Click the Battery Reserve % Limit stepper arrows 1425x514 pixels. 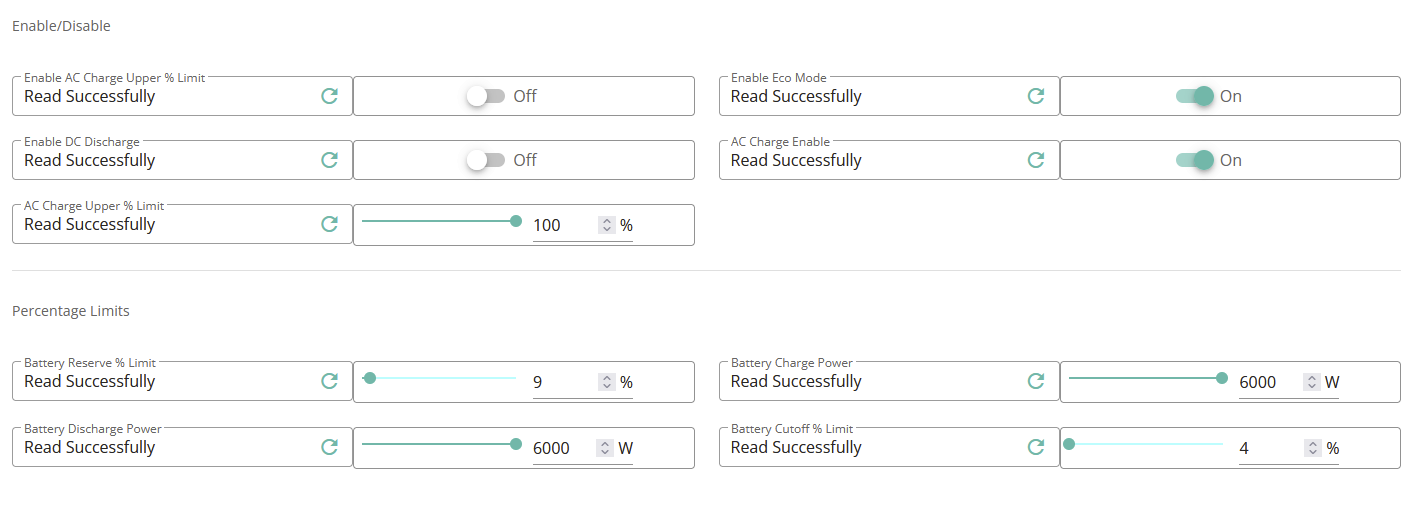[x=606, y=382]
